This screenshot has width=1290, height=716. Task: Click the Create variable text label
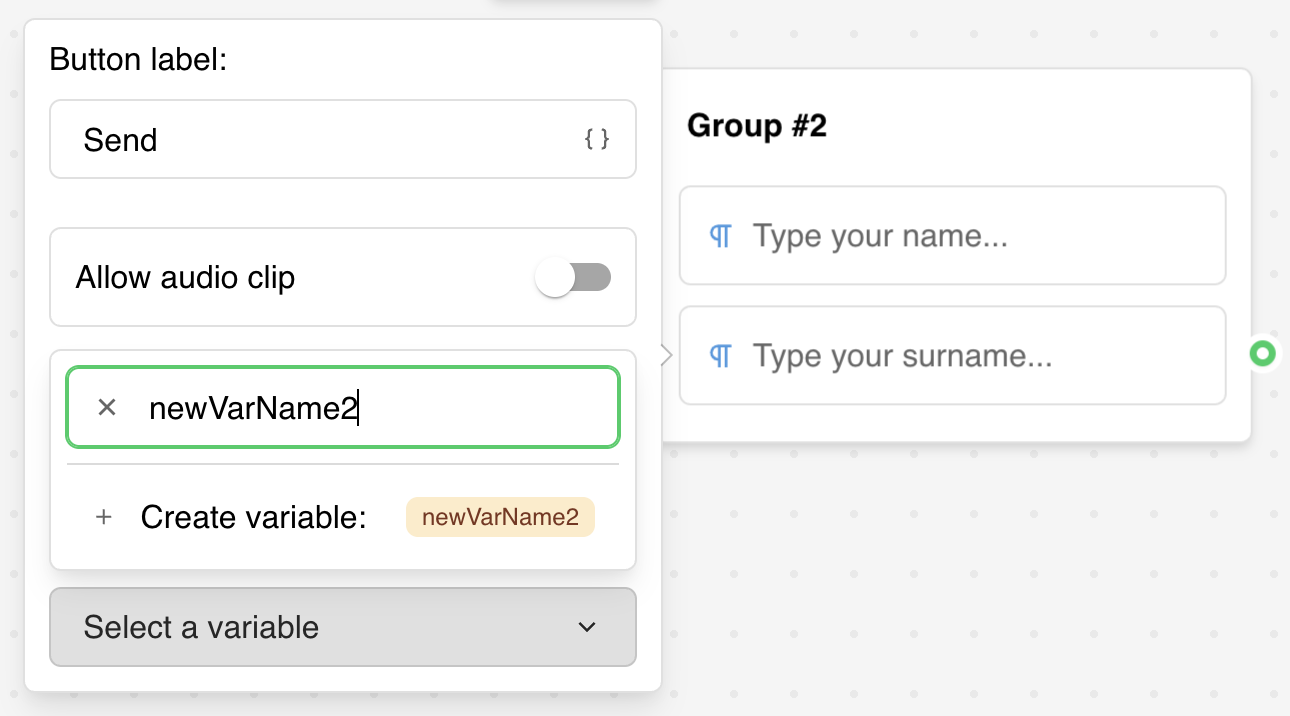pyautogui.click(x=254, y=517)
